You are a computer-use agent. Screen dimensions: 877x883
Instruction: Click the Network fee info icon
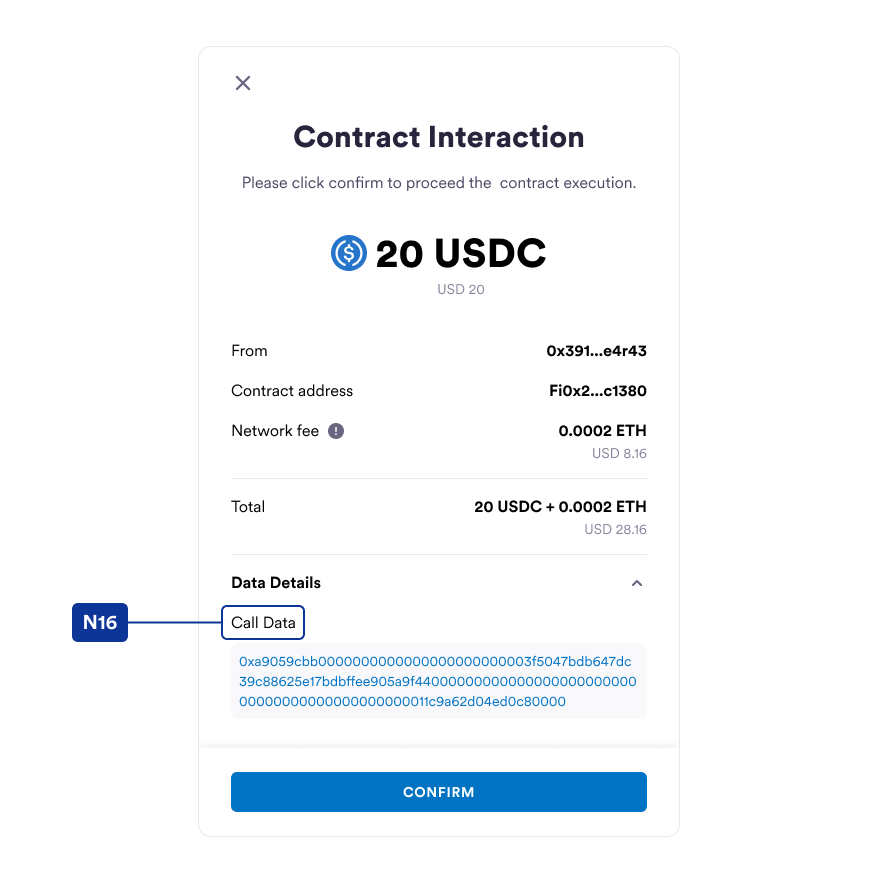tap(336, 431)
